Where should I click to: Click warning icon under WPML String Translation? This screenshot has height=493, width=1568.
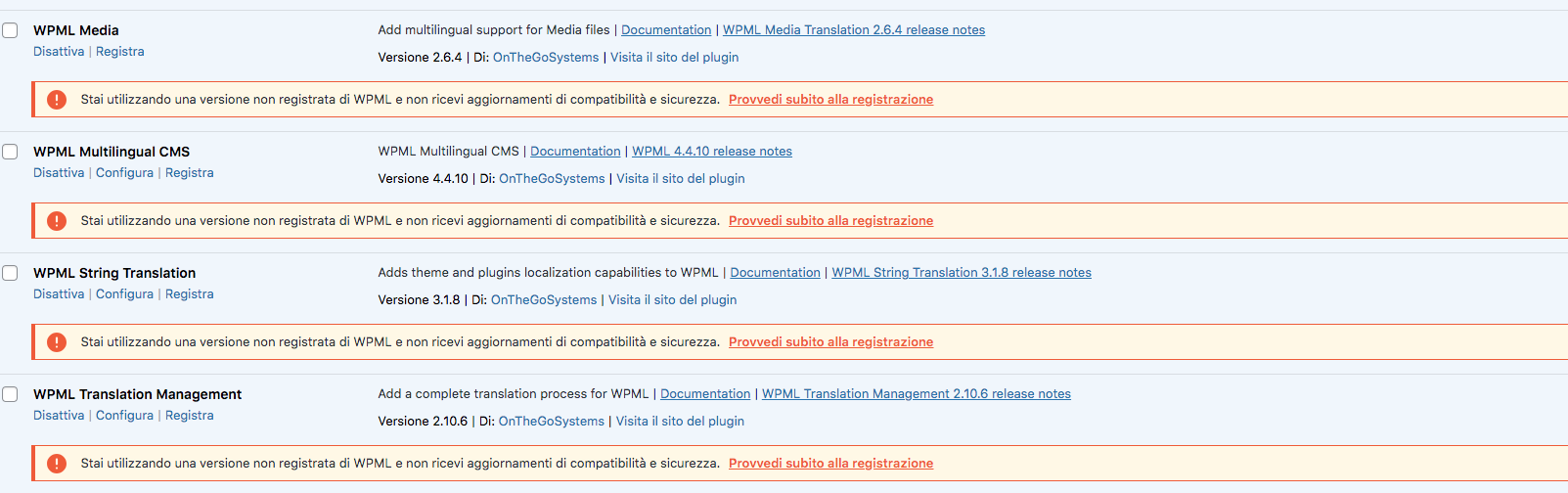pos(57,342)
